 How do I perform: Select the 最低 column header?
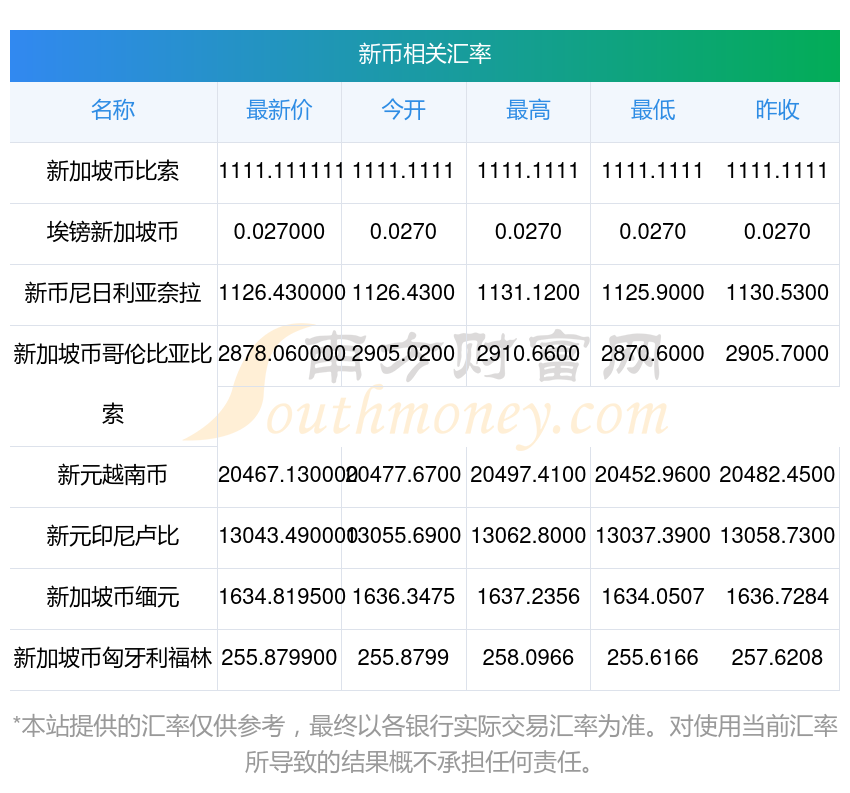(x=652, y=110)
